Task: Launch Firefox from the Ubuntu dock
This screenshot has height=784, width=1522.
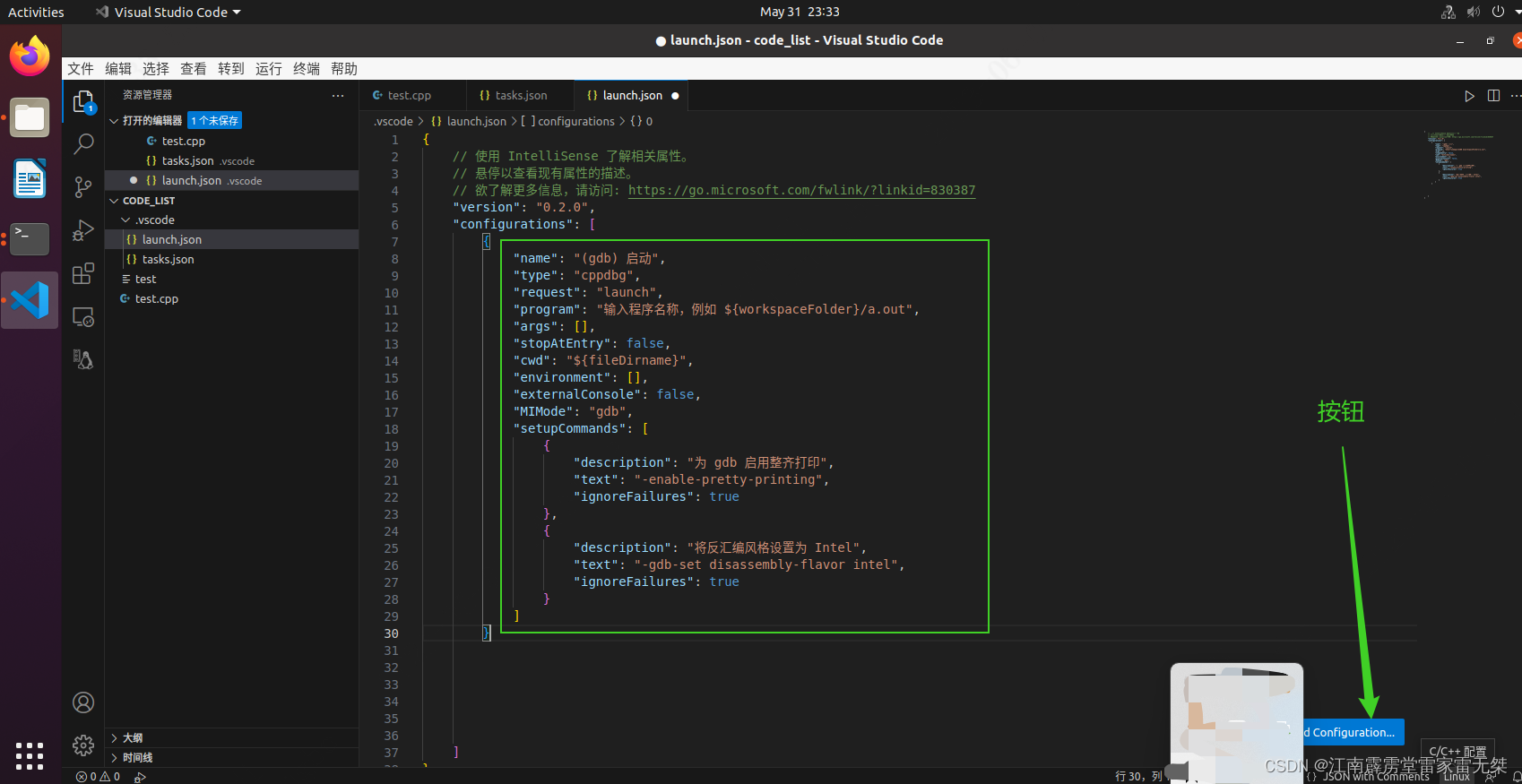Action: (x=30, y=56)
